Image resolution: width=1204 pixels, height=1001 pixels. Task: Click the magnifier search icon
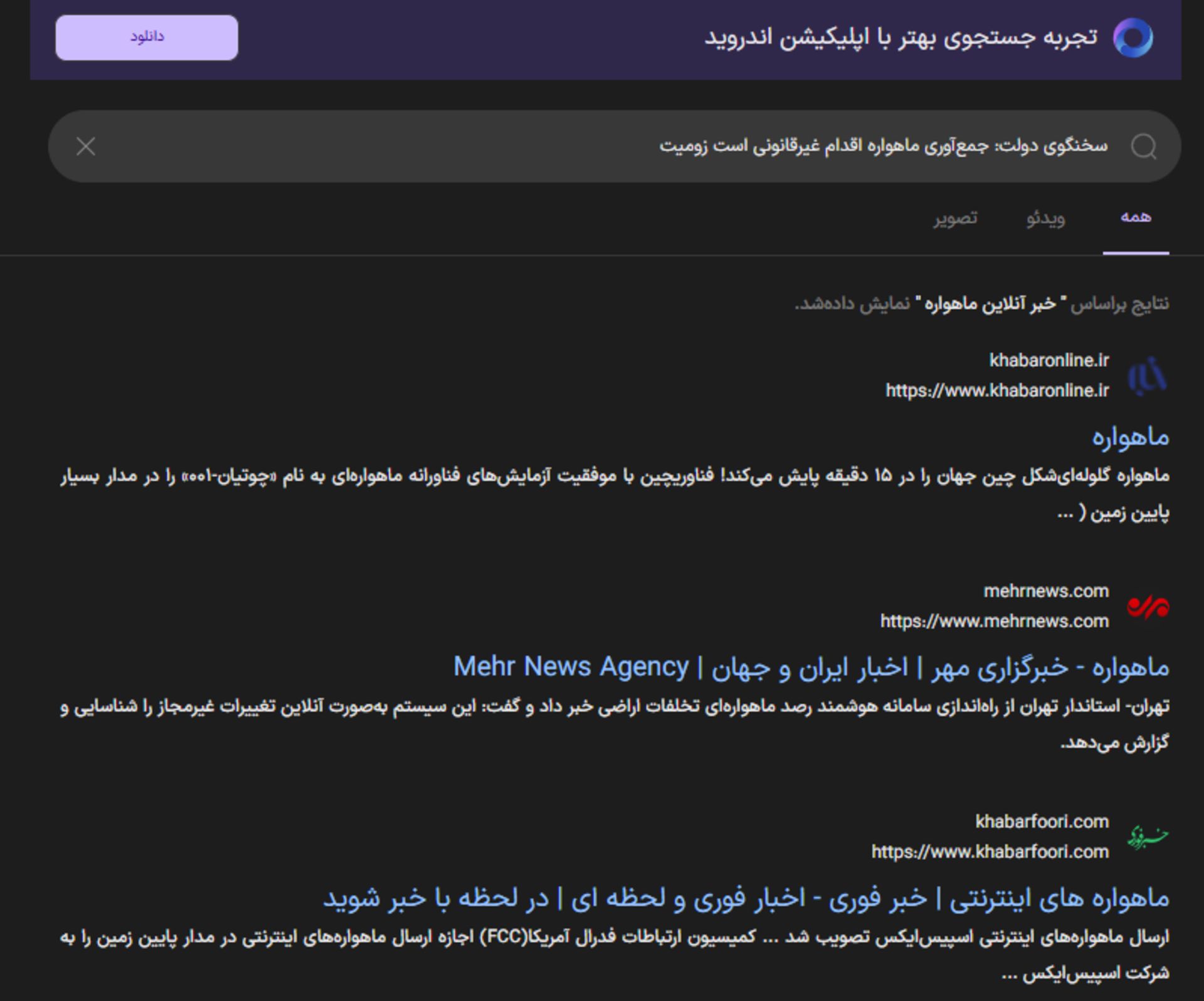pyautogui.click(x=1143, y=147)
